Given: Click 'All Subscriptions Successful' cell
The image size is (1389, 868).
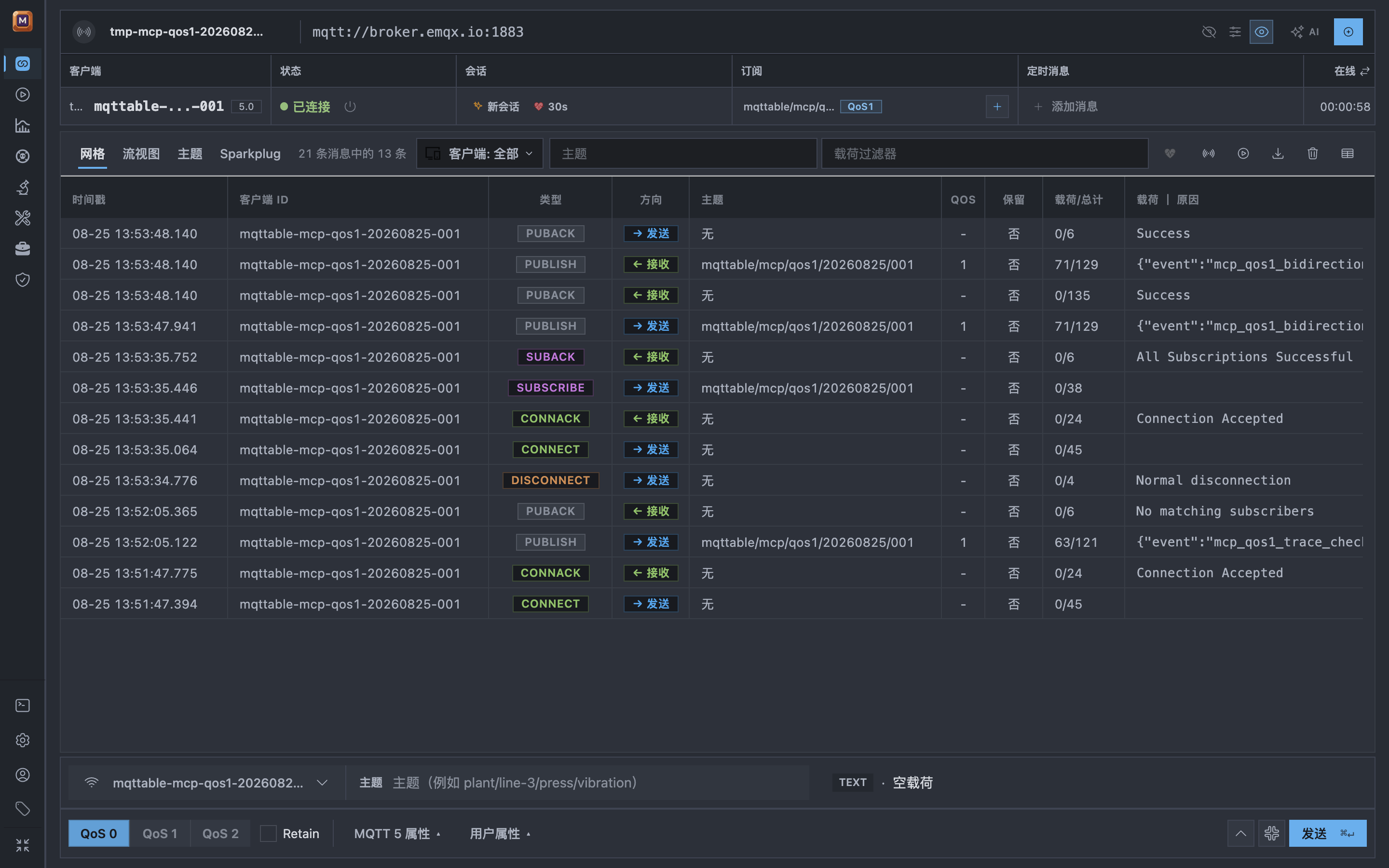Looking at the screenshot, I should [1244, 357].
